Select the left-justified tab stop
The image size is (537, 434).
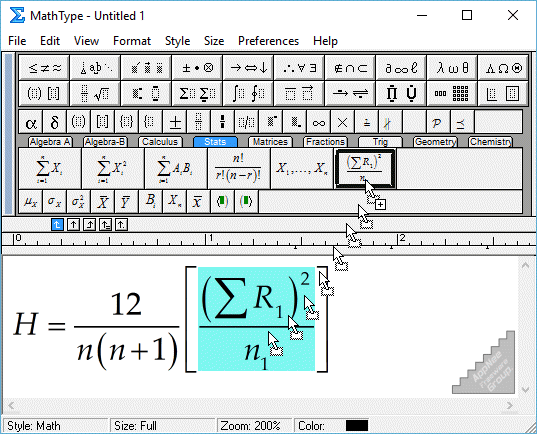57,225
